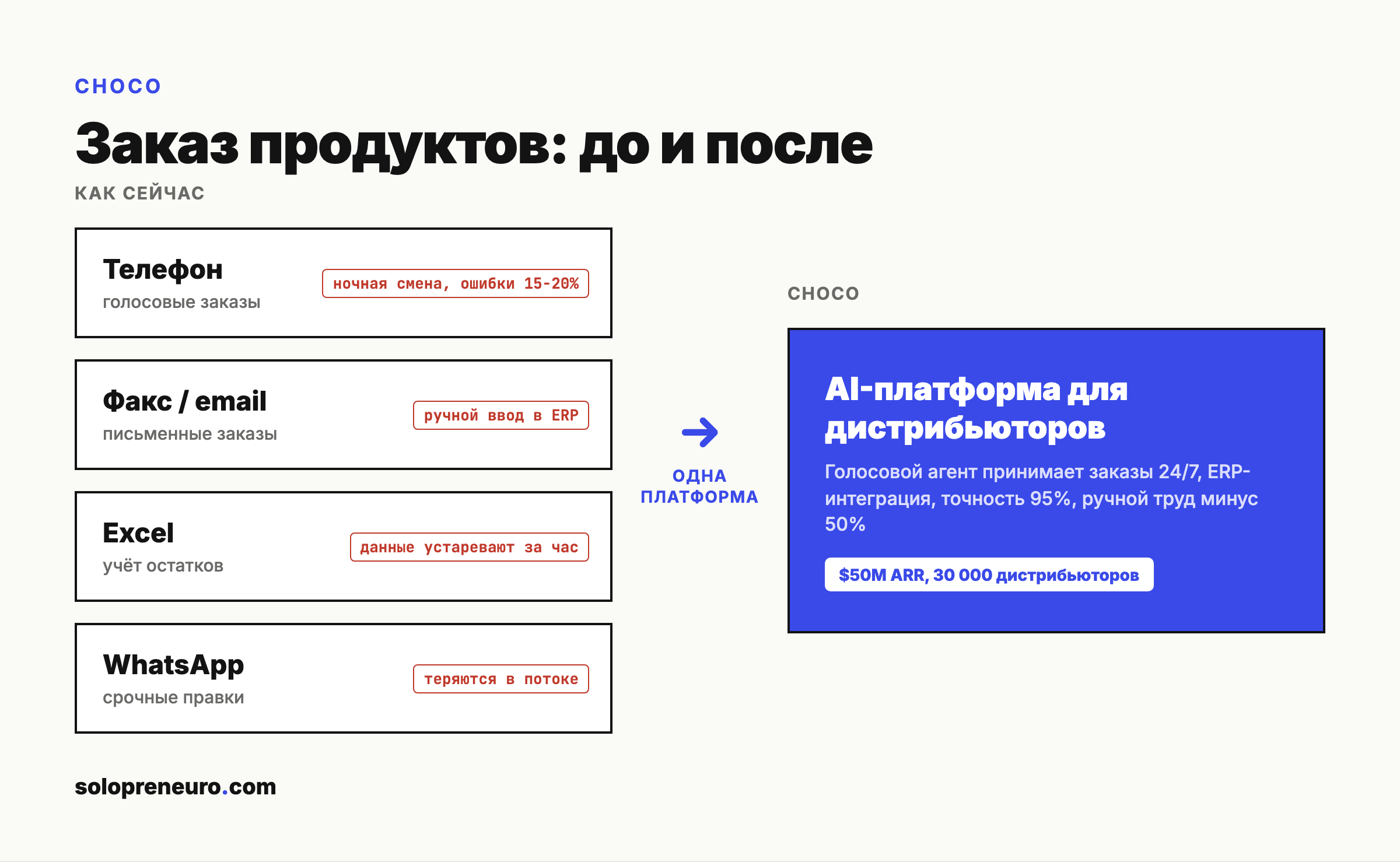The image size is (1400, 862).
Task: Select the 'Excel' card heading
Action: tap(138, 533)
